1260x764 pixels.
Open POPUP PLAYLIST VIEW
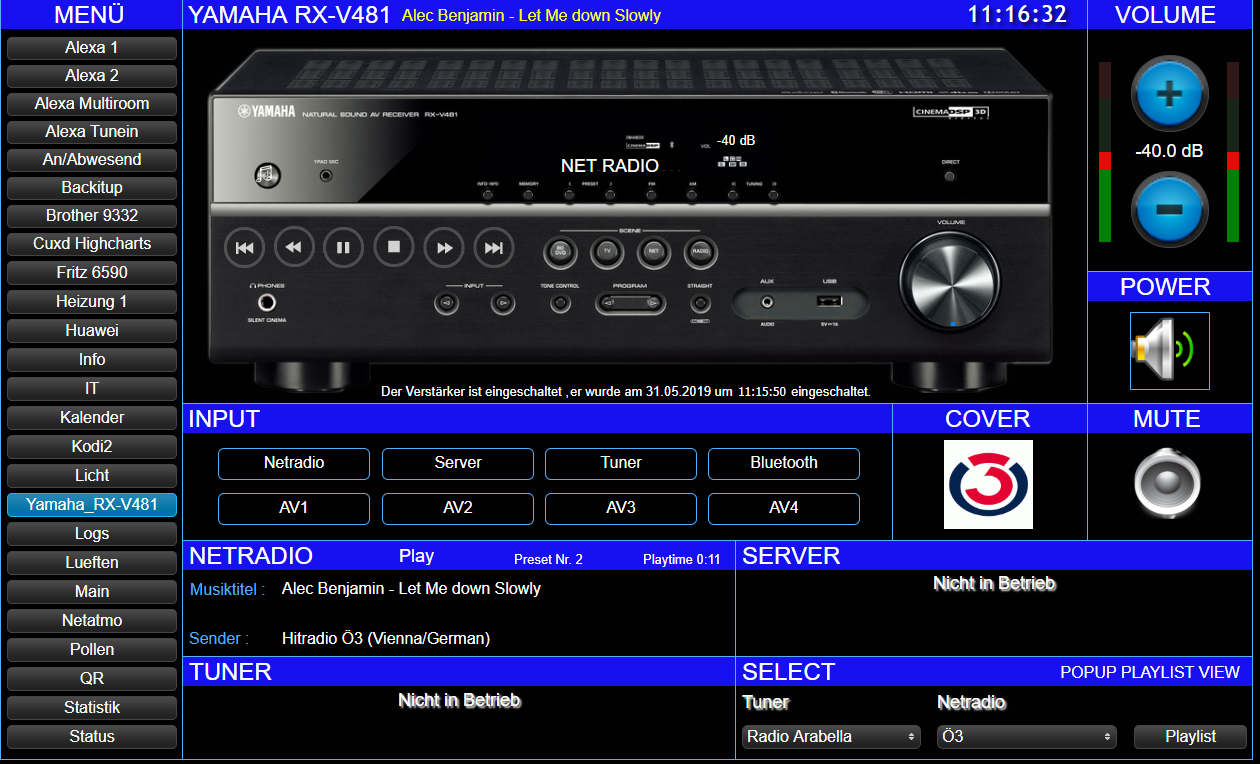[x=1150, y=673]
